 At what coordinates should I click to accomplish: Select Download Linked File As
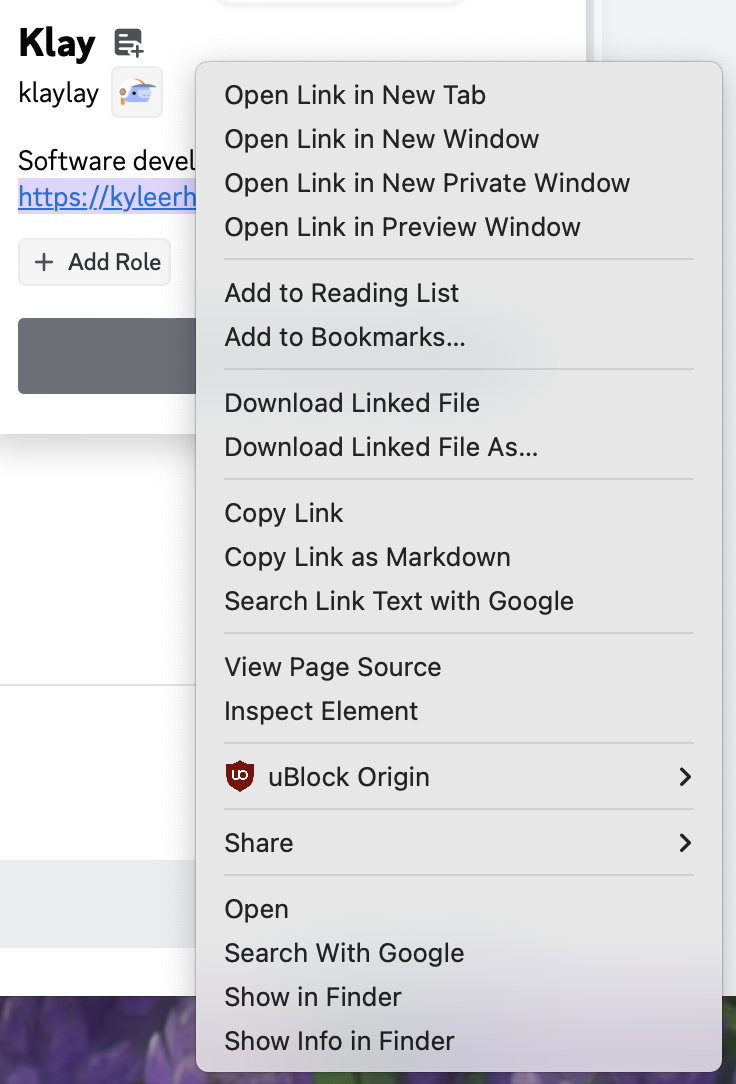[382, 447]
